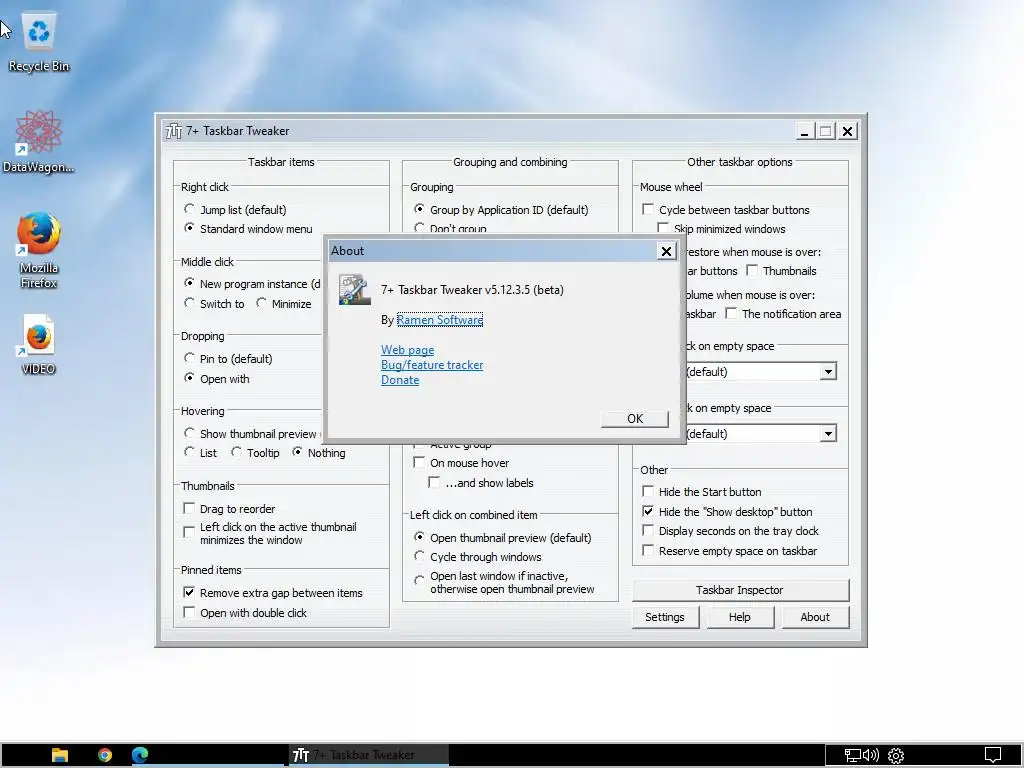Expand the upper empty space (default) dropdown
Screen dimensions: 1024x768
click(x=828, y=372)
